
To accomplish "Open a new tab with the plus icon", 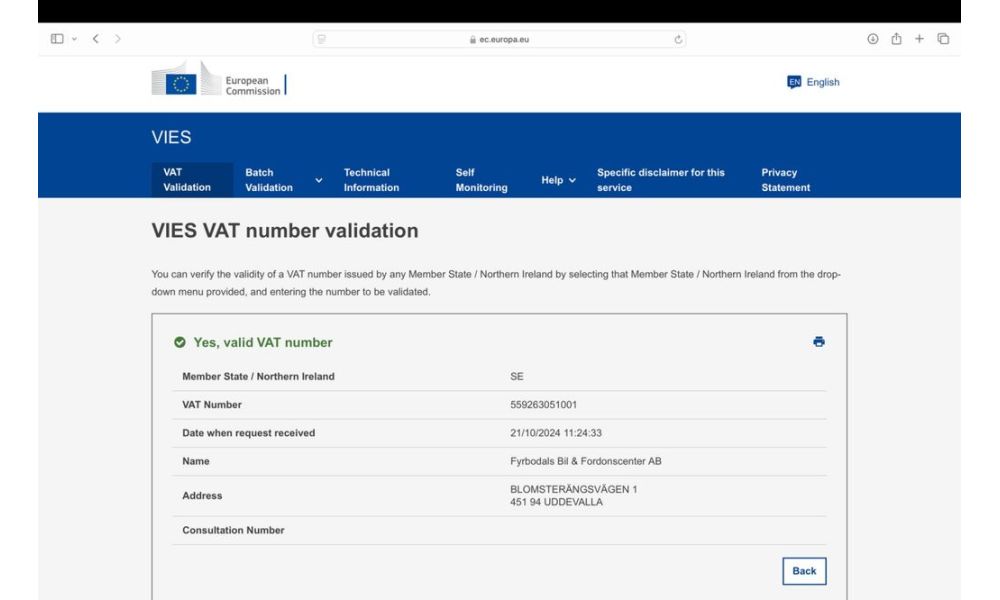I will click(x=919, y=39).
